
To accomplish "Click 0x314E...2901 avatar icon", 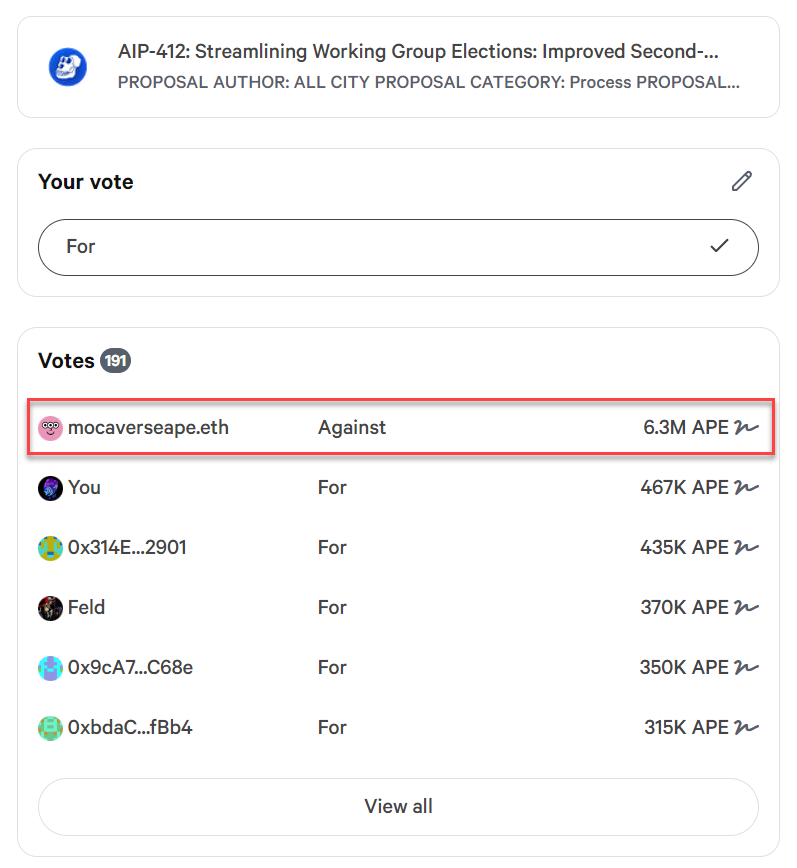I will [50, 548].
